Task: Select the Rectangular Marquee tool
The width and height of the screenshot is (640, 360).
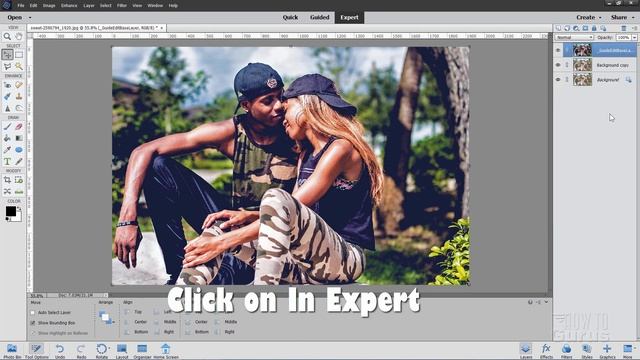Action: [19, 54]
